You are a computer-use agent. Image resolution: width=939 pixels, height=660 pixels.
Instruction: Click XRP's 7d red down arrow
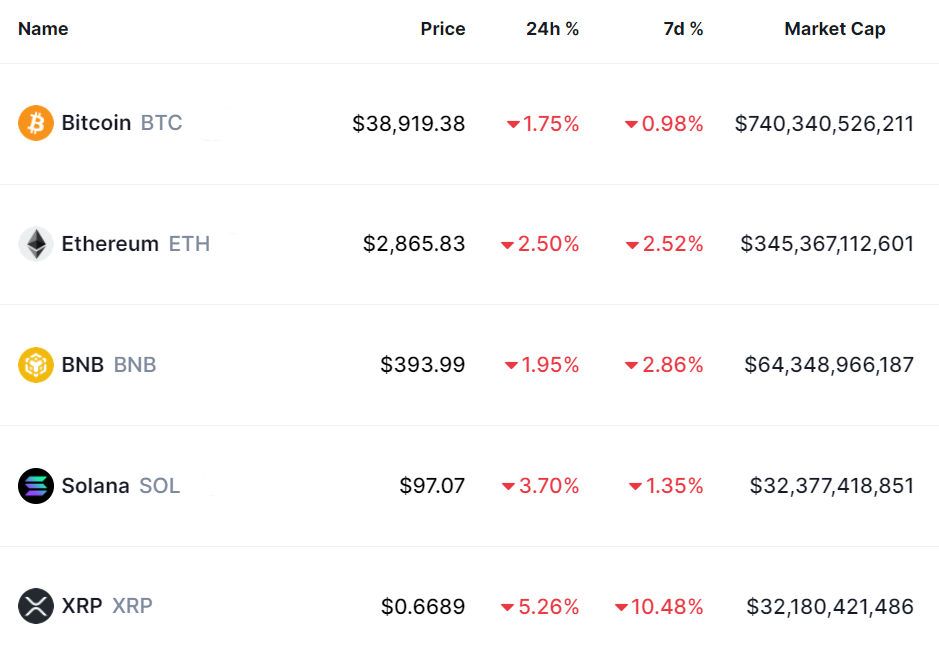[x=622, y=607]
